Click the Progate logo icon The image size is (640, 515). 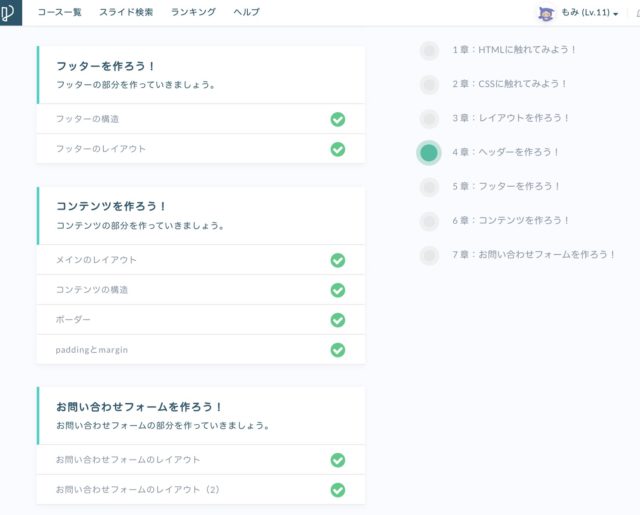coord(10,13)
